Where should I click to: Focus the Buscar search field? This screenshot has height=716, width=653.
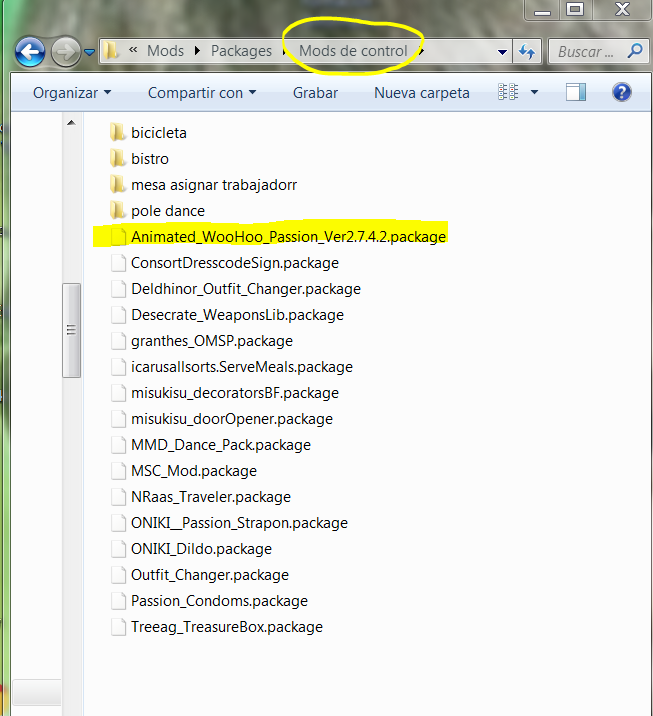[x=599, y=51]
